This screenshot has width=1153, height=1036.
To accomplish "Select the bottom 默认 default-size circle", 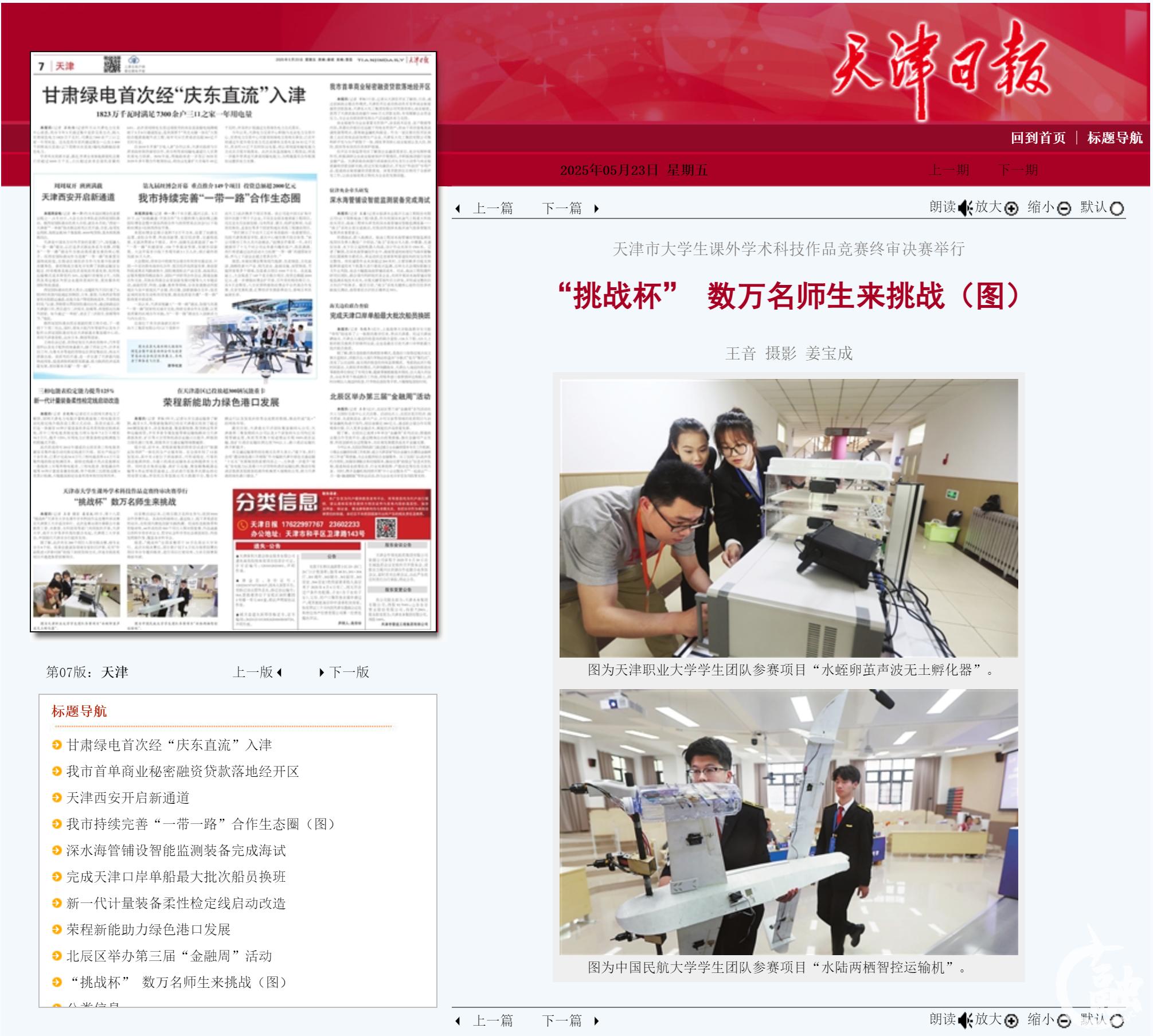I will (1116, 1021).
